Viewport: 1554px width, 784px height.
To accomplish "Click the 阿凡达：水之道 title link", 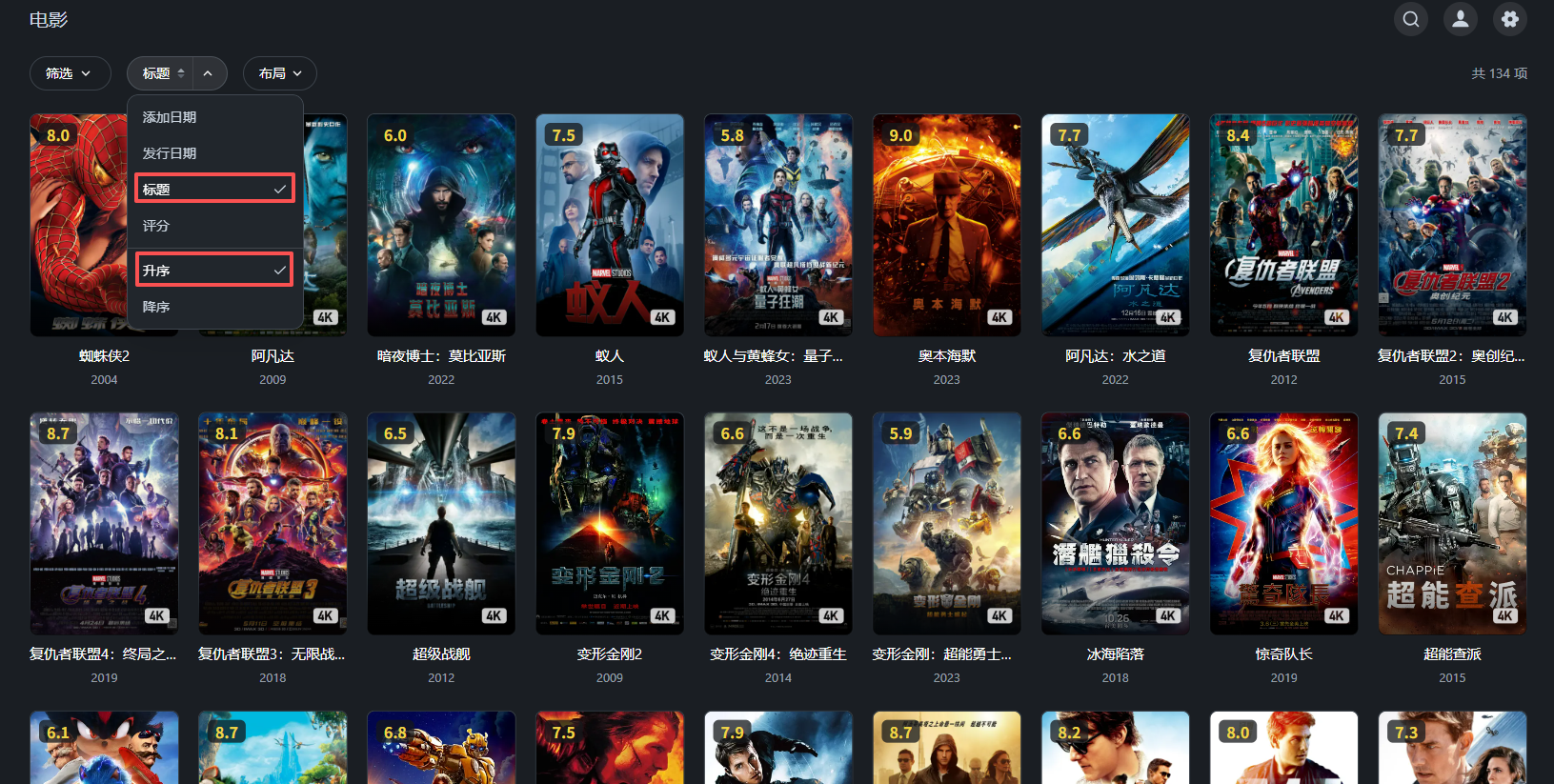I will 1116,356.
